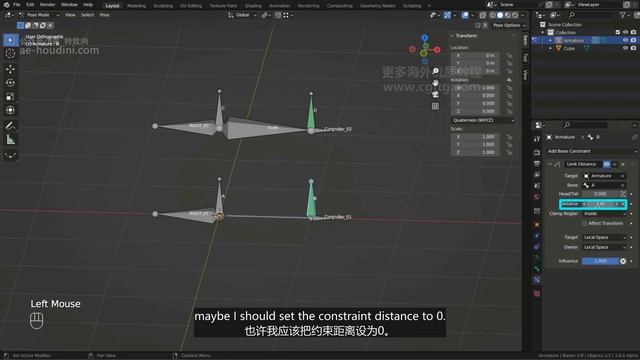Open the Render properties tab icon
This screenshot has height=360, width=640.
[537, 153]
